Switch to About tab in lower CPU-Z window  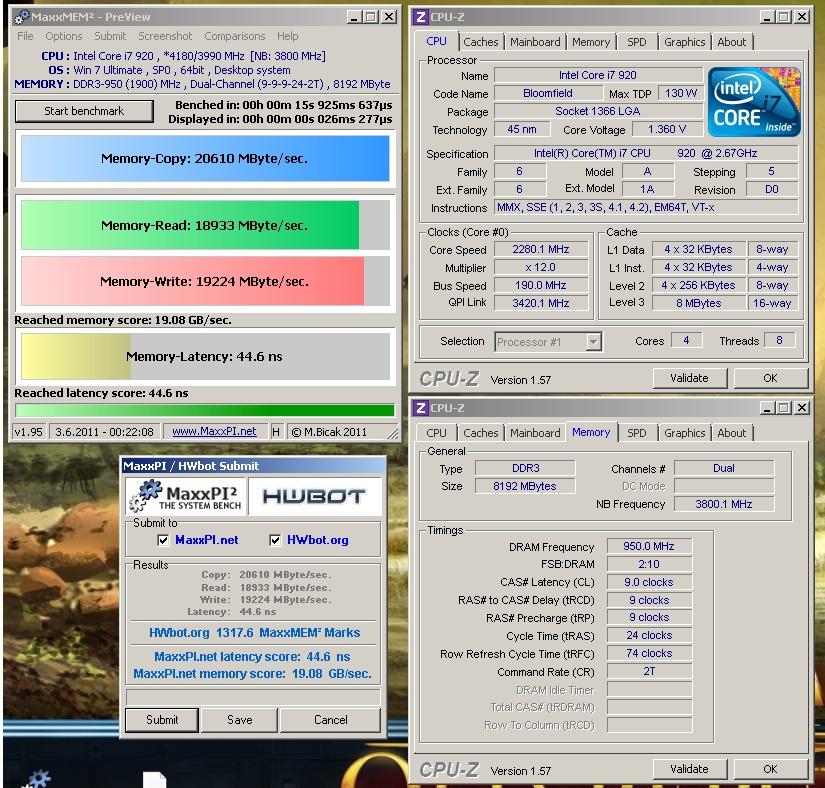pos(732,433)
